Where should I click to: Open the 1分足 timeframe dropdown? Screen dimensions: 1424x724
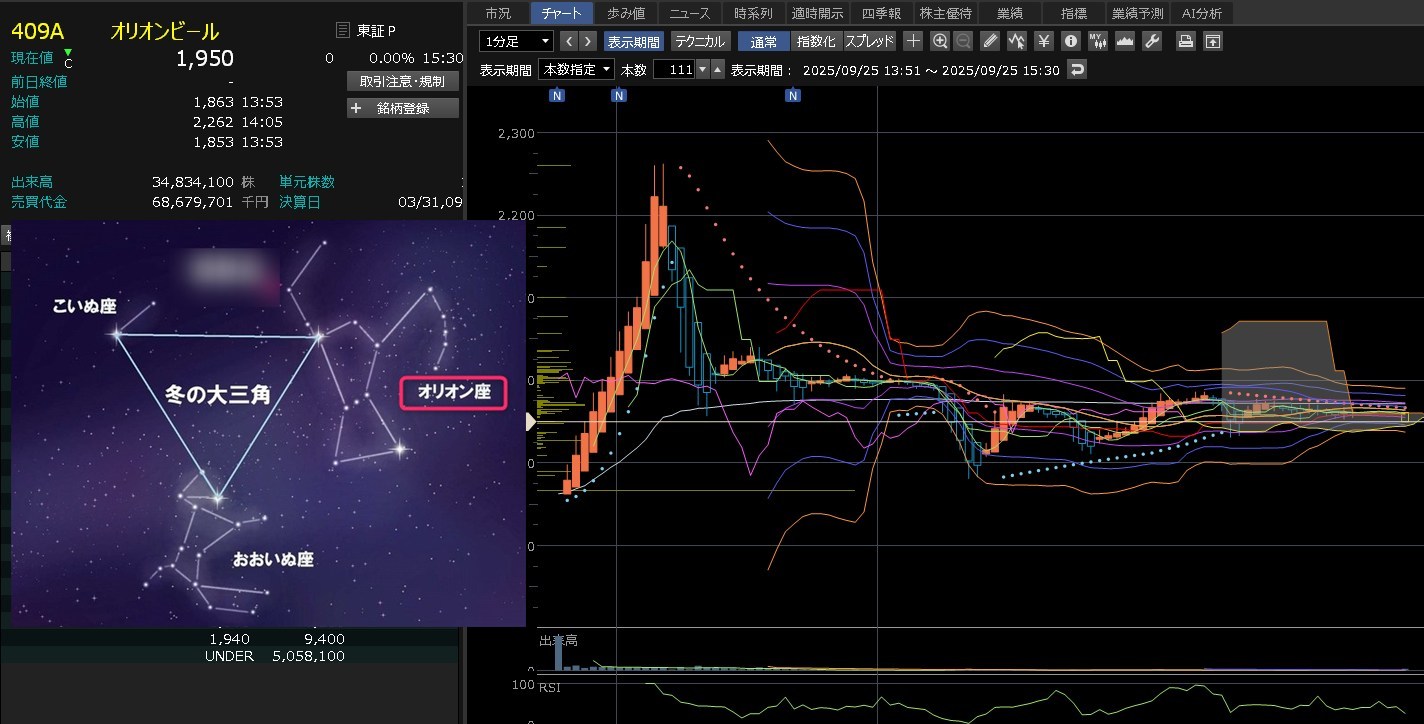click(516, 41)
